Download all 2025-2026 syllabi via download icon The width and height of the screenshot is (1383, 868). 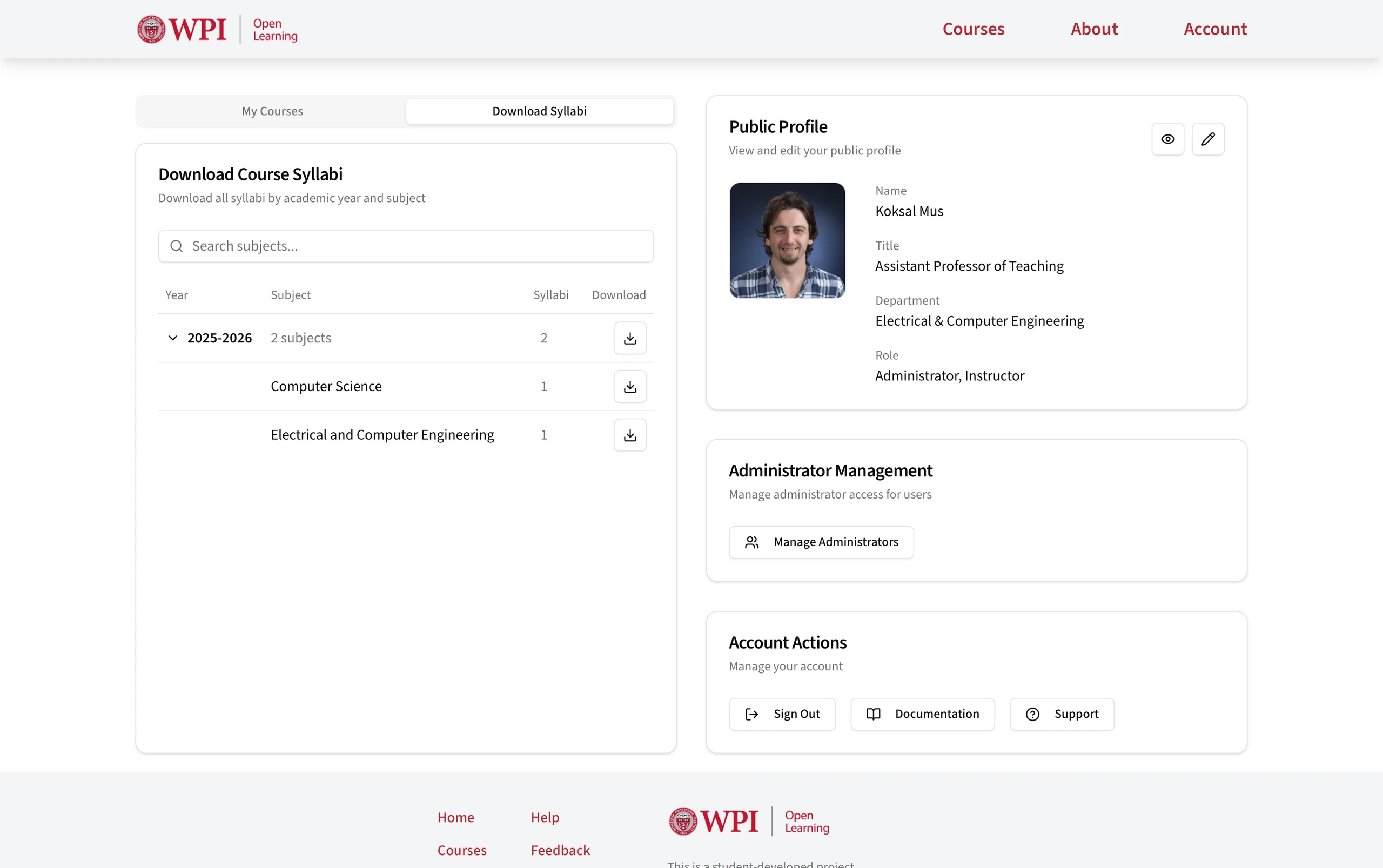[x=629, y=338]
